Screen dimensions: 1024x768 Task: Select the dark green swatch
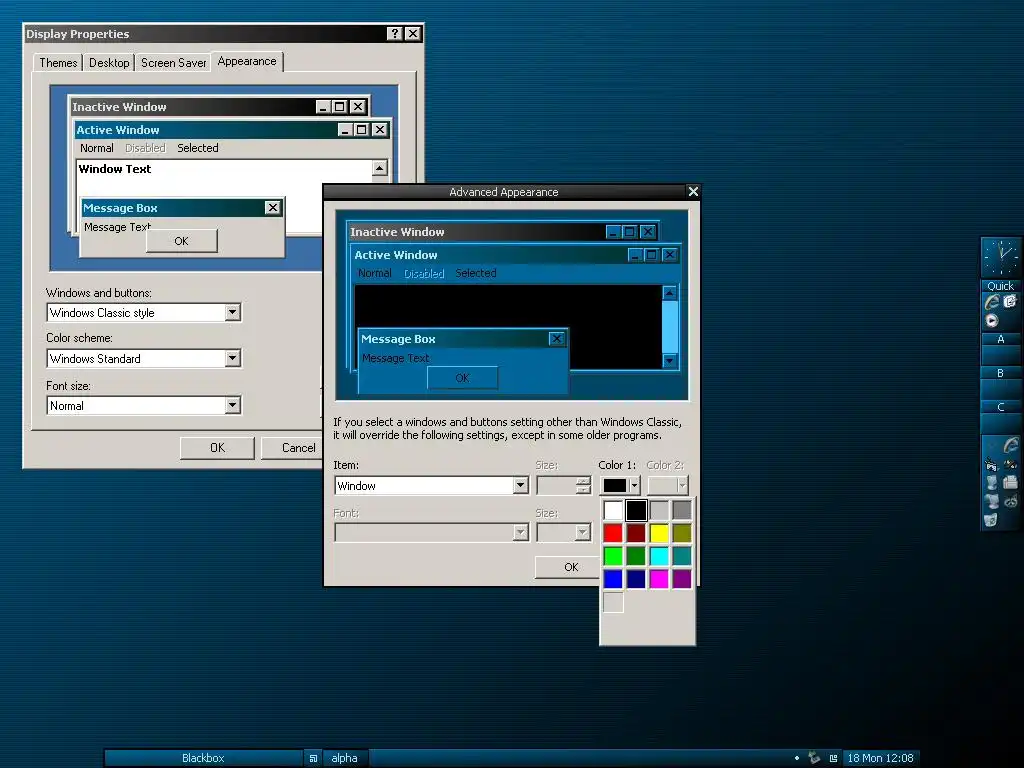pos(636,556)
